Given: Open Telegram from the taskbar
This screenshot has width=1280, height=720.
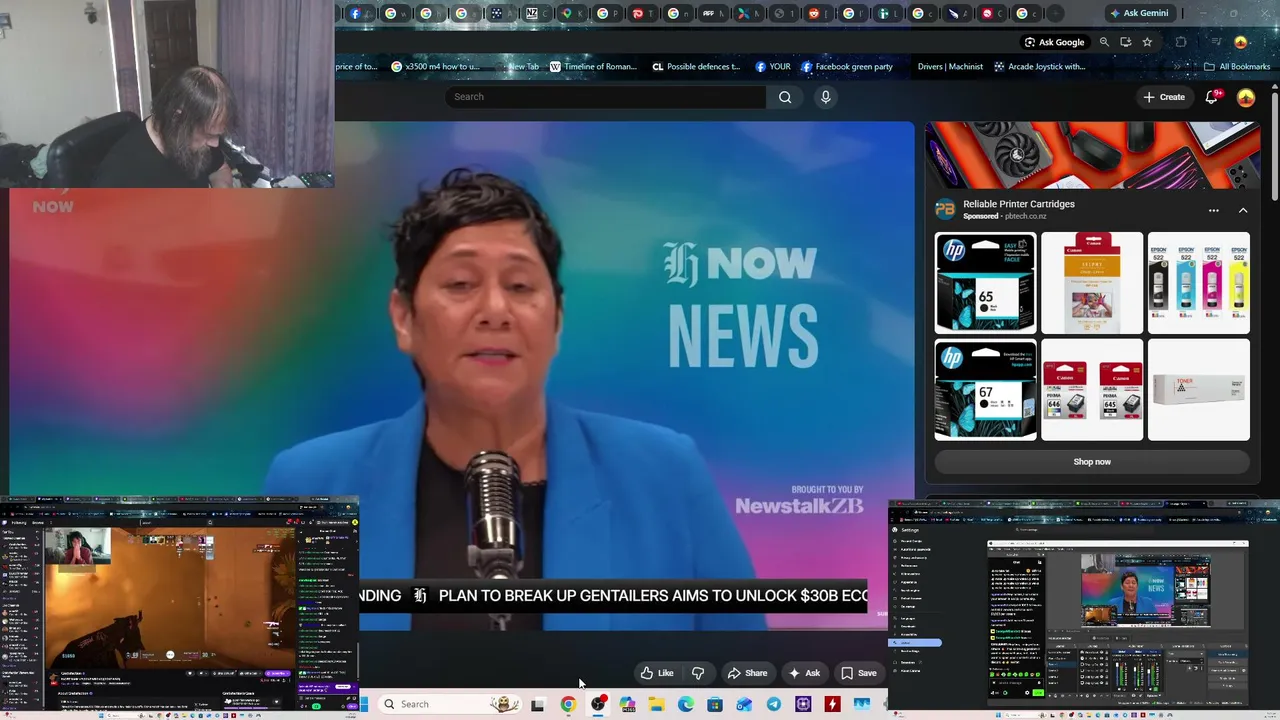Looking at the screenshot, I should (774, 705).
